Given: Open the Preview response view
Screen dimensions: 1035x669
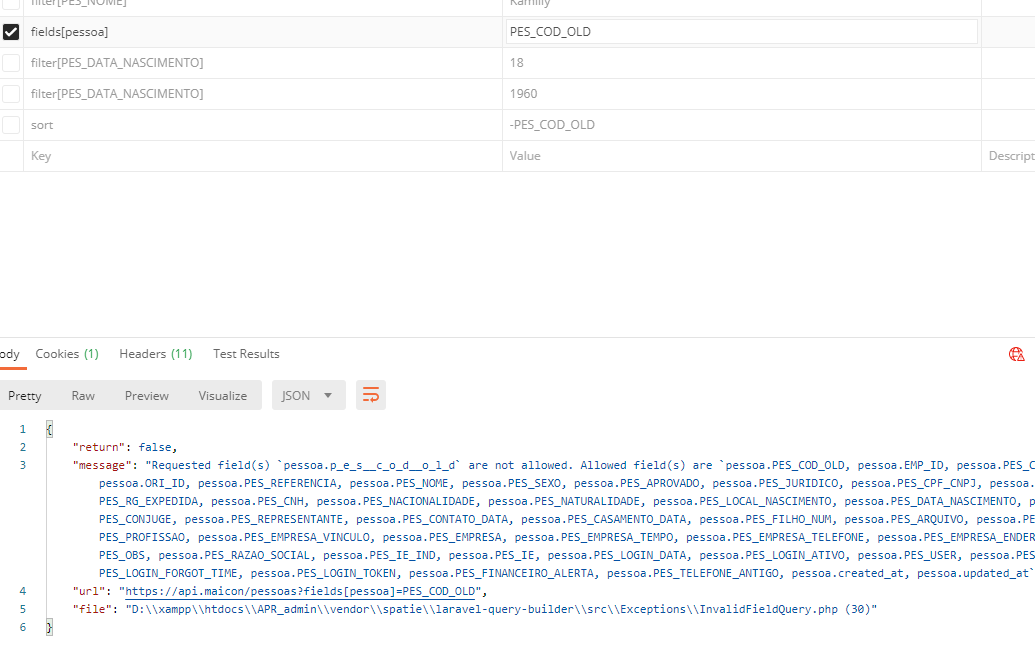Looking at the screenshot, I should [x=146, y=395].
